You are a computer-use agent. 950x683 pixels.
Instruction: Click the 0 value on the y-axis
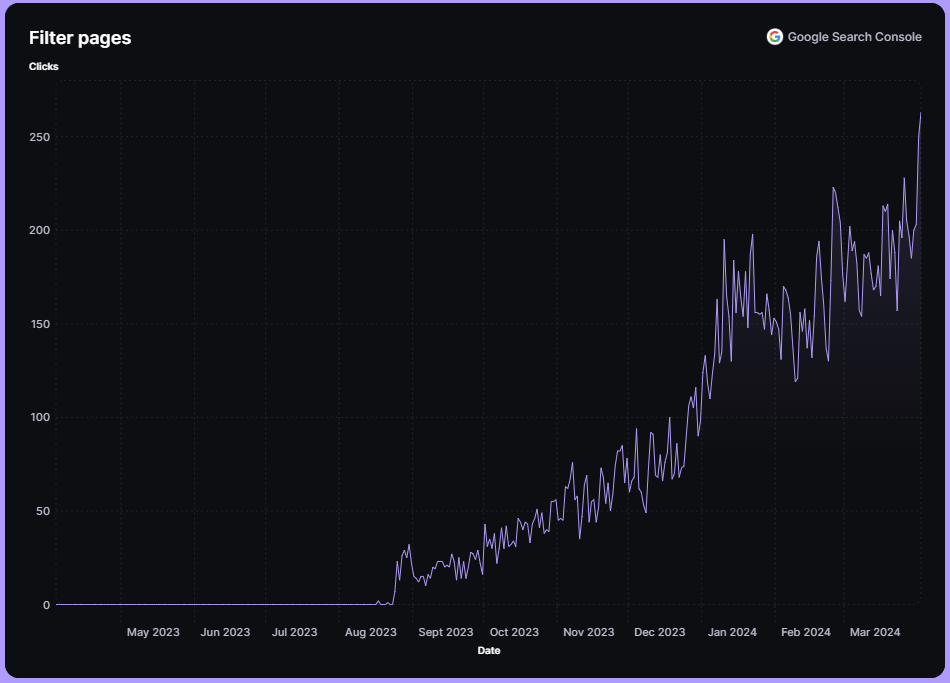click(x=46, y=605)
